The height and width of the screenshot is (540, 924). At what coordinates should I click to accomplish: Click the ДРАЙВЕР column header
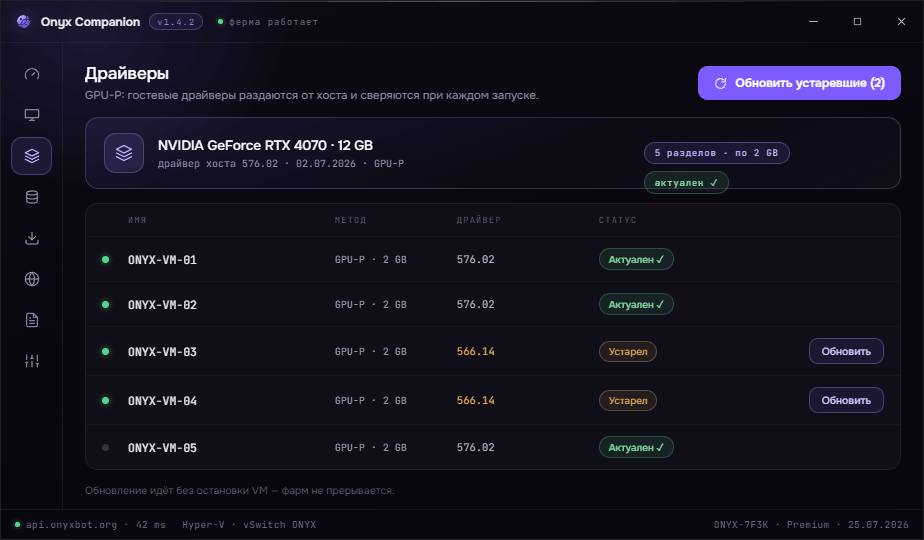coord(478,220)
